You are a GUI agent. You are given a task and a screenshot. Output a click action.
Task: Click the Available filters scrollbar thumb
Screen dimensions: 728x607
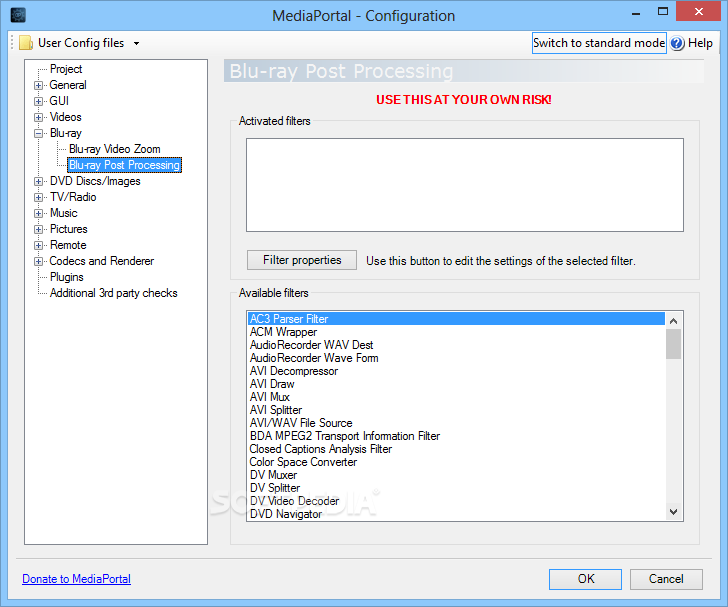tap(673, 344)
